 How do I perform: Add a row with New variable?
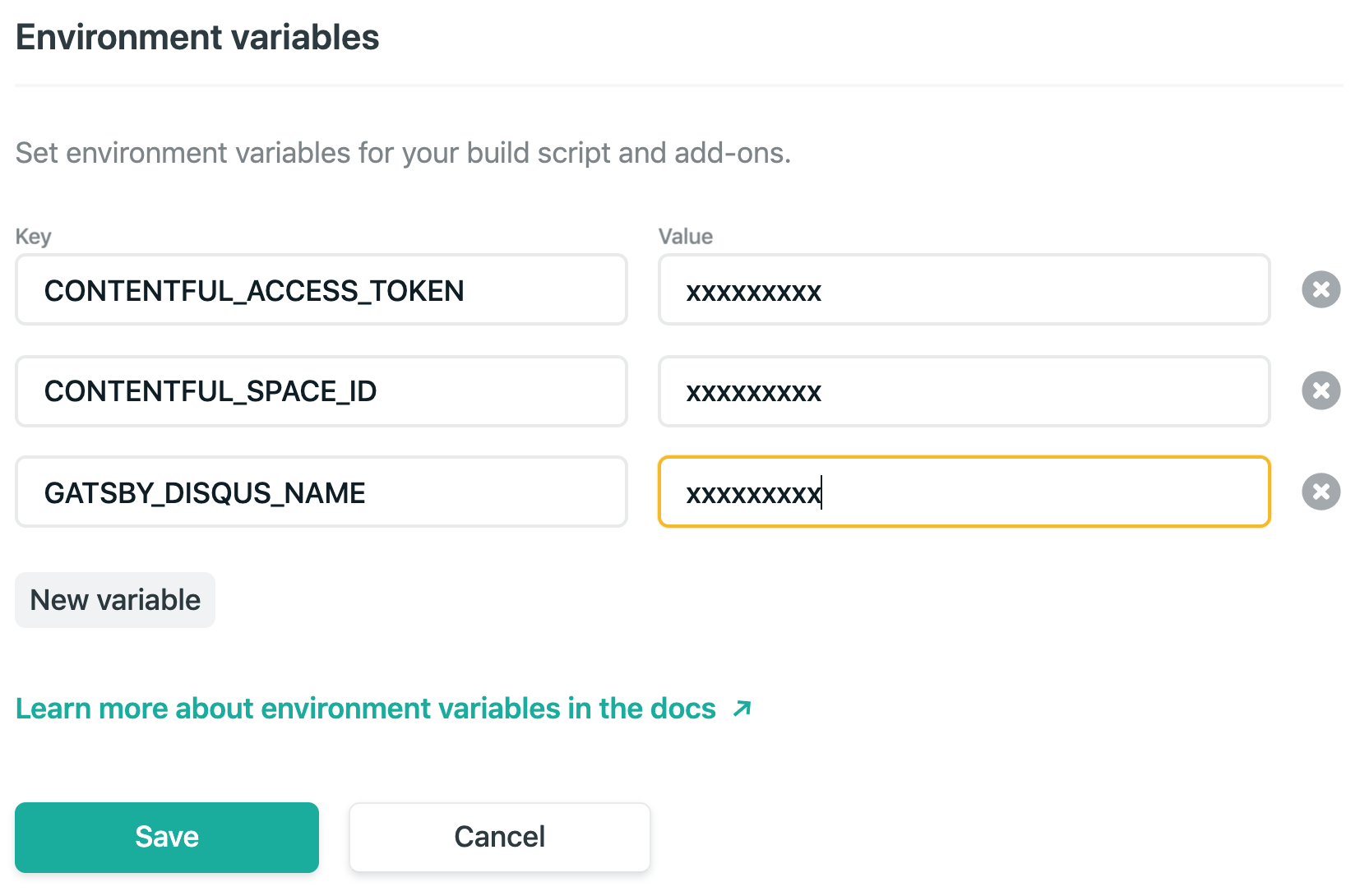coord(115,600)
